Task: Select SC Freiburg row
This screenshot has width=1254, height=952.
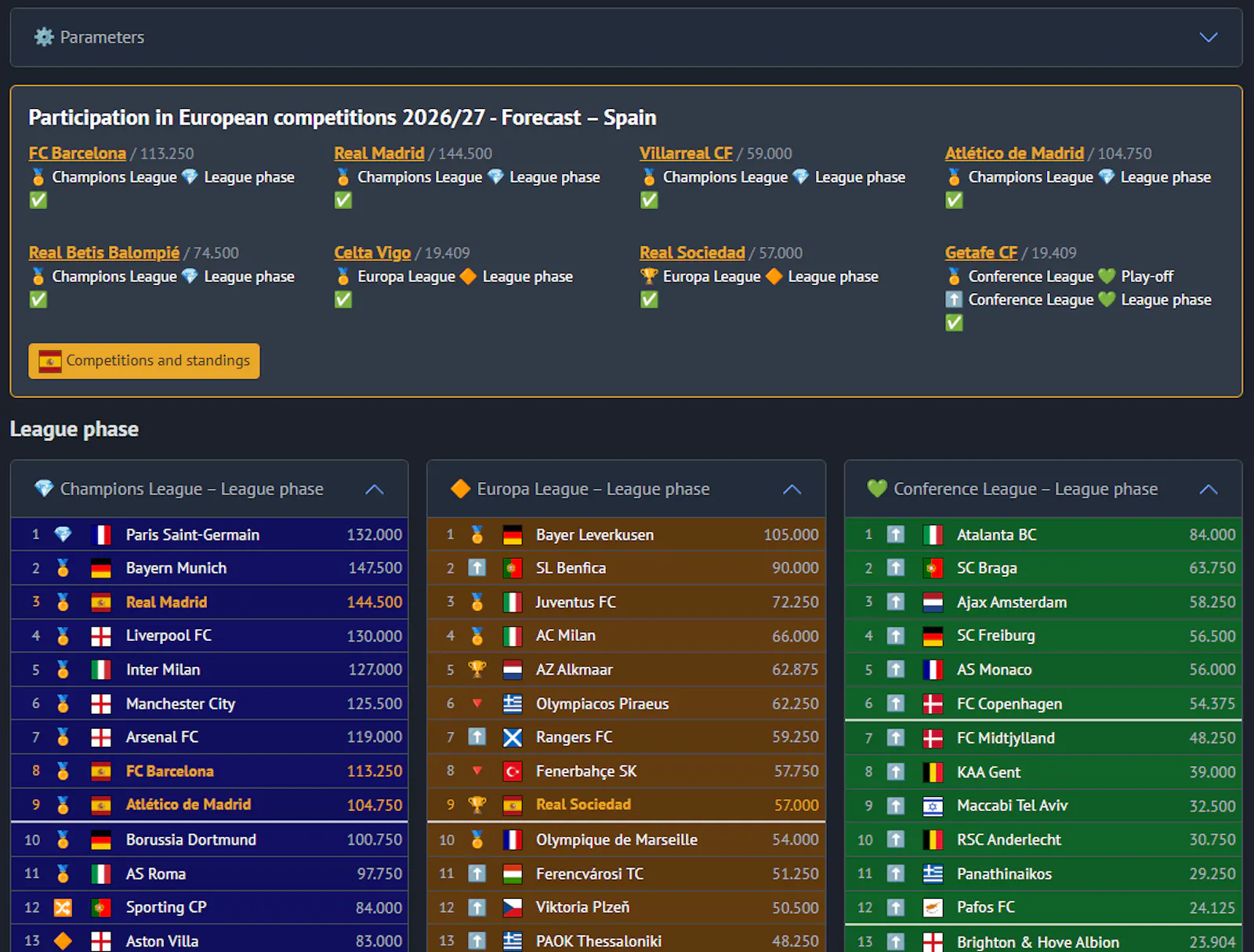Action: (x=1043, y=635)
